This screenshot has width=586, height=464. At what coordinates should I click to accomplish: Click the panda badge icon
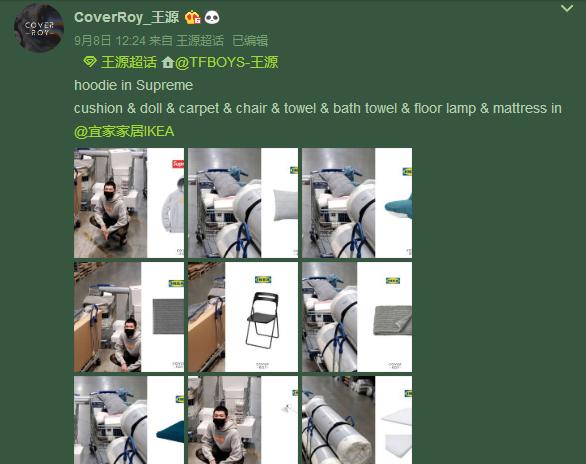tap(212, 17)
